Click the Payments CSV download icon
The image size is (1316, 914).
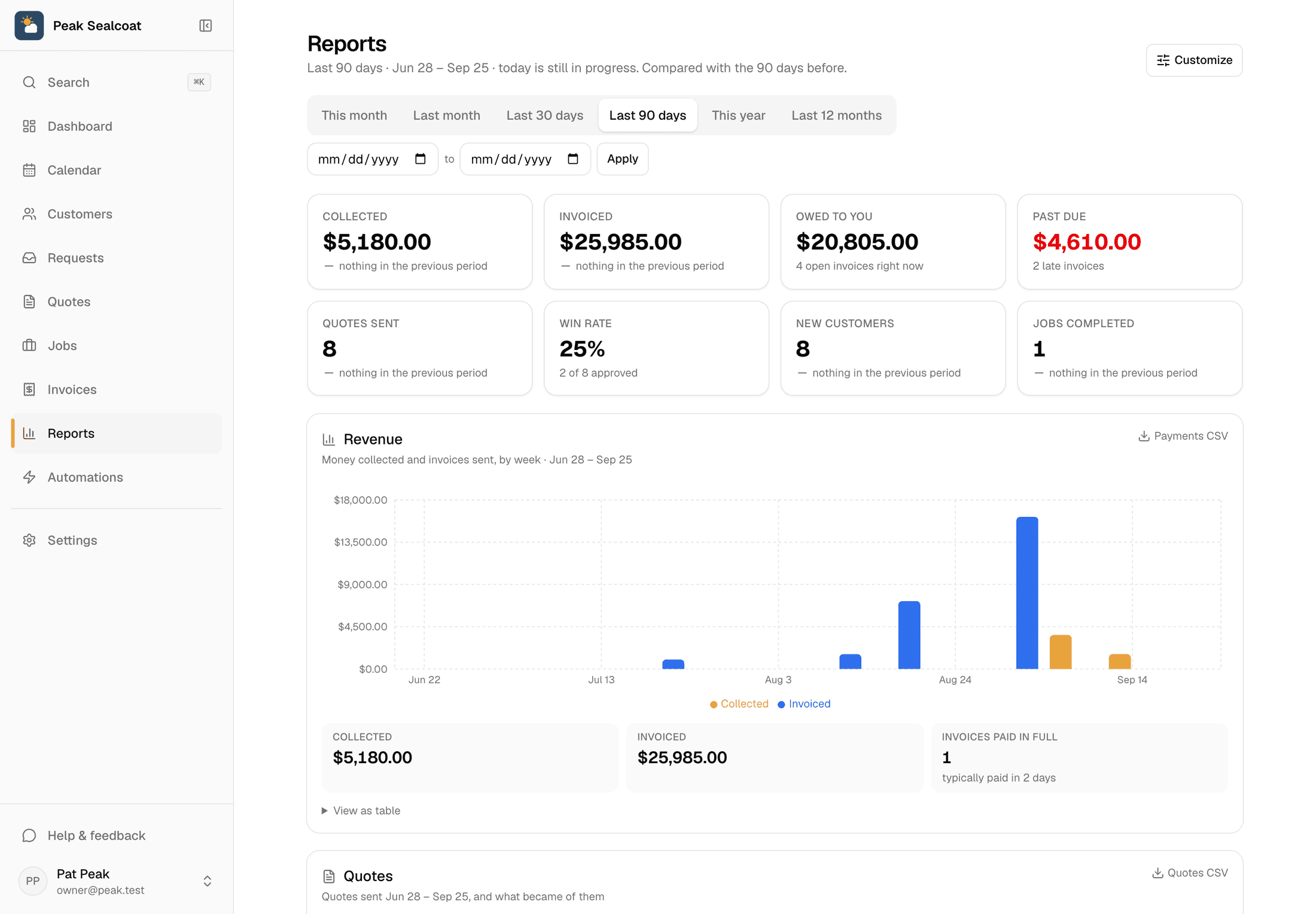(1144, 436)
